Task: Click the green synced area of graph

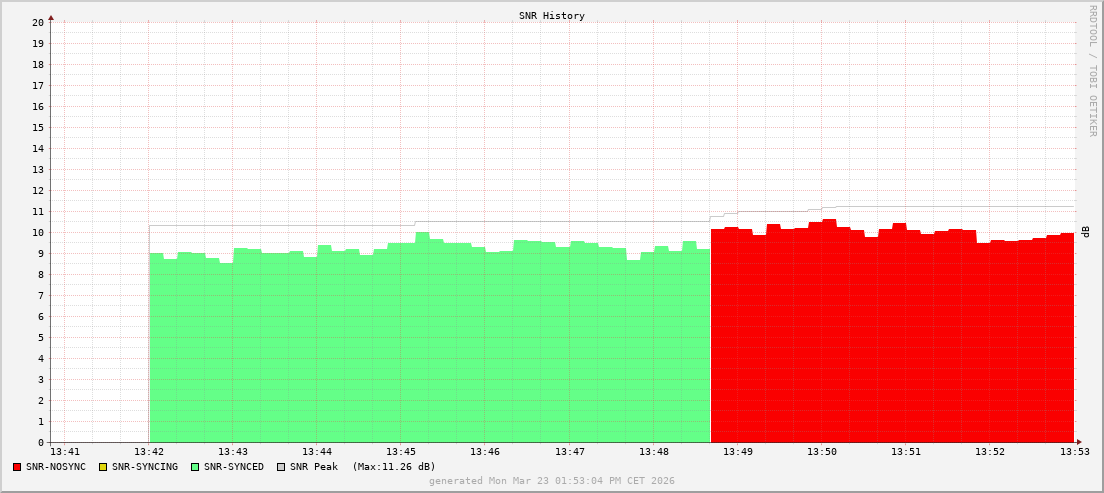Action: [x=429, y=345]
